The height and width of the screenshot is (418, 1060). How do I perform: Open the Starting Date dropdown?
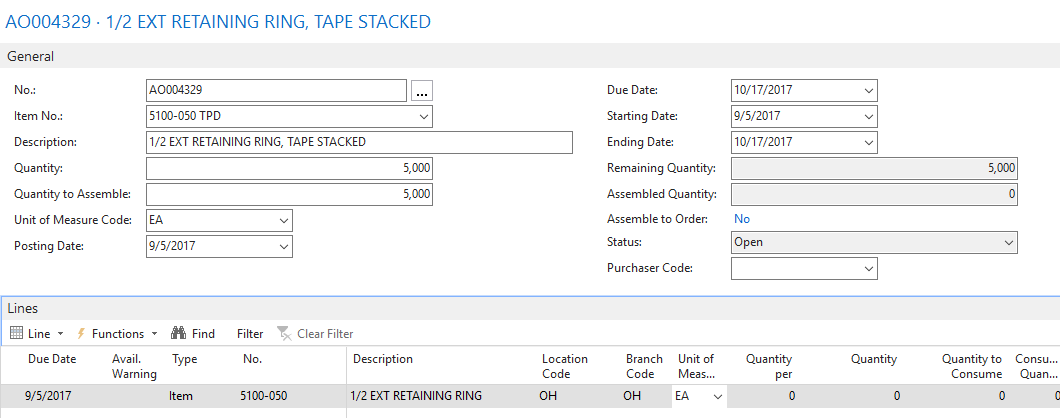(x=869, y=116)
